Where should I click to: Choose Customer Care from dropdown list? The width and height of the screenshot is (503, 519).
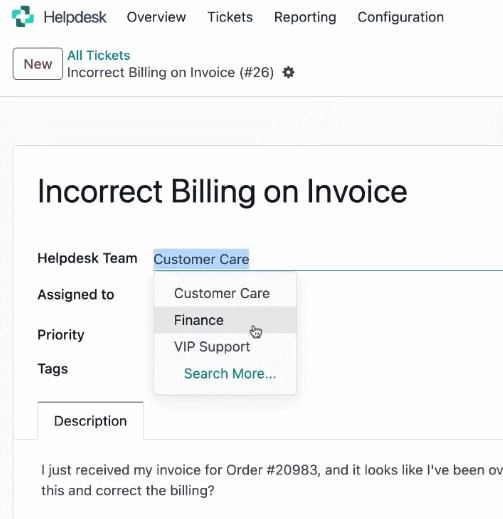pos(225,293)
